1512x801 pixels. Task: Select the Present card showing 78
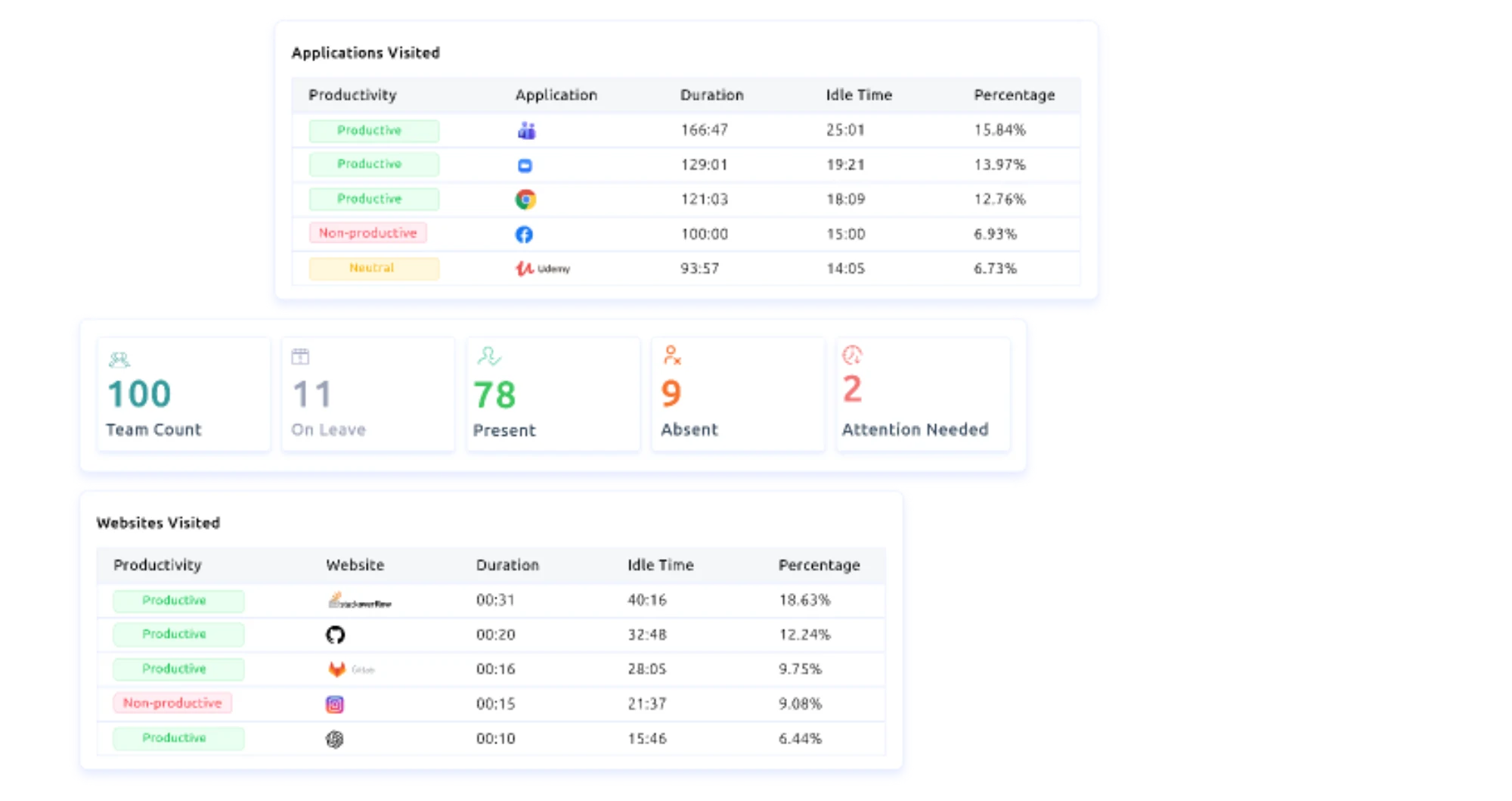(x=553, y=395)
